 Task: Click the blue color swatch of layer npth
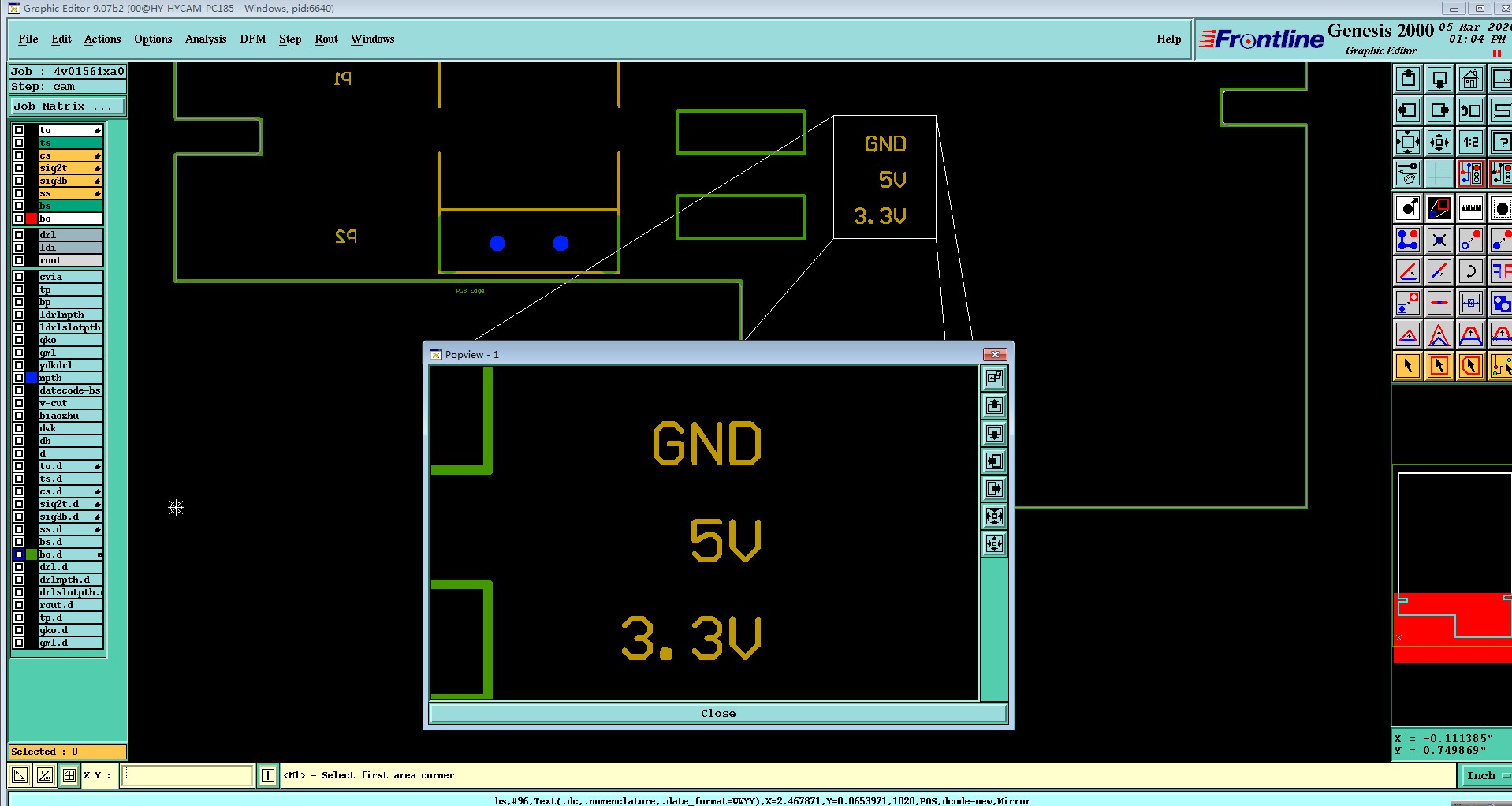click(32, 378)
